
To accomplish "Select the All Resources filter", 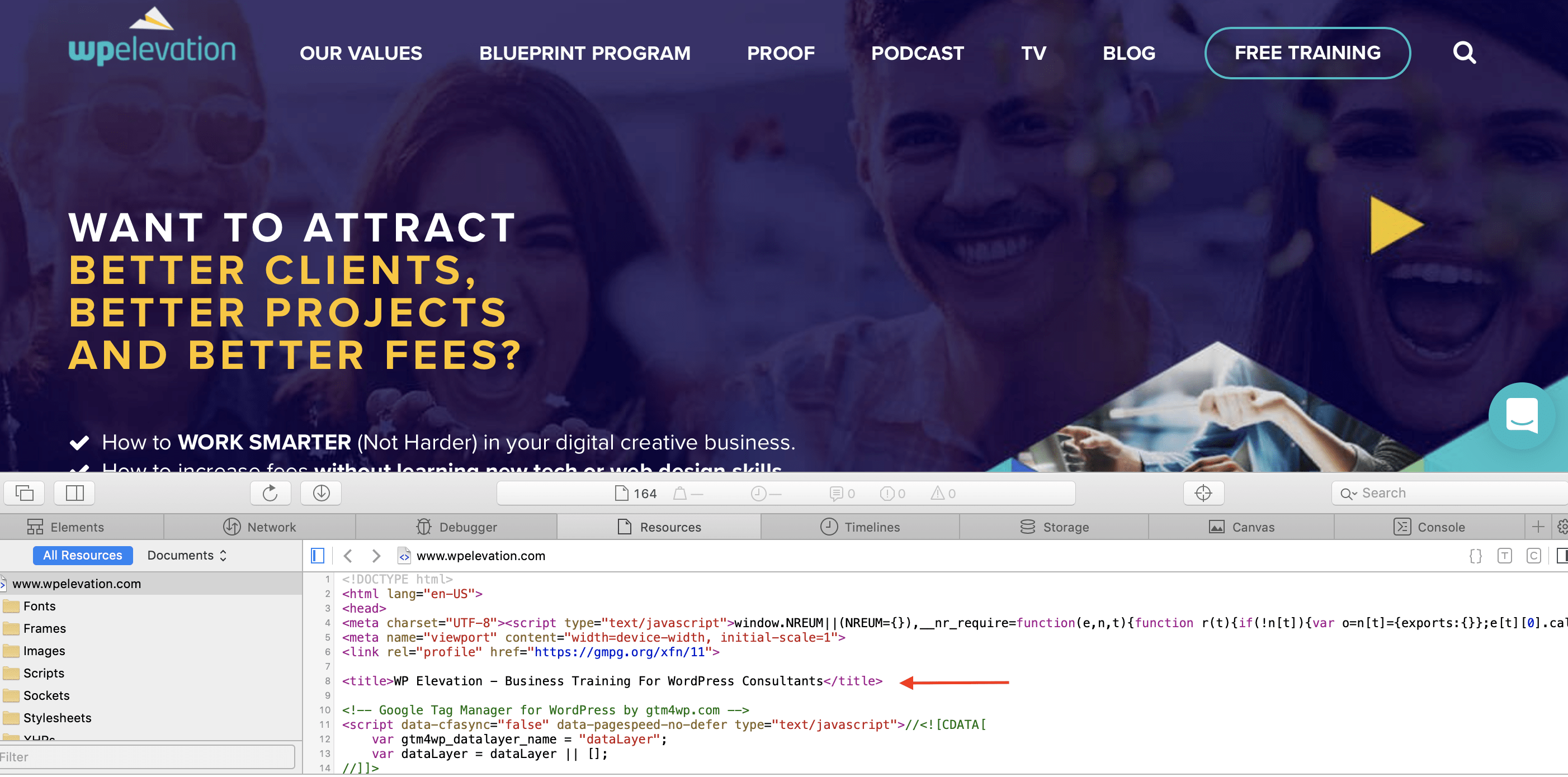I will click(x=83, y=556).
